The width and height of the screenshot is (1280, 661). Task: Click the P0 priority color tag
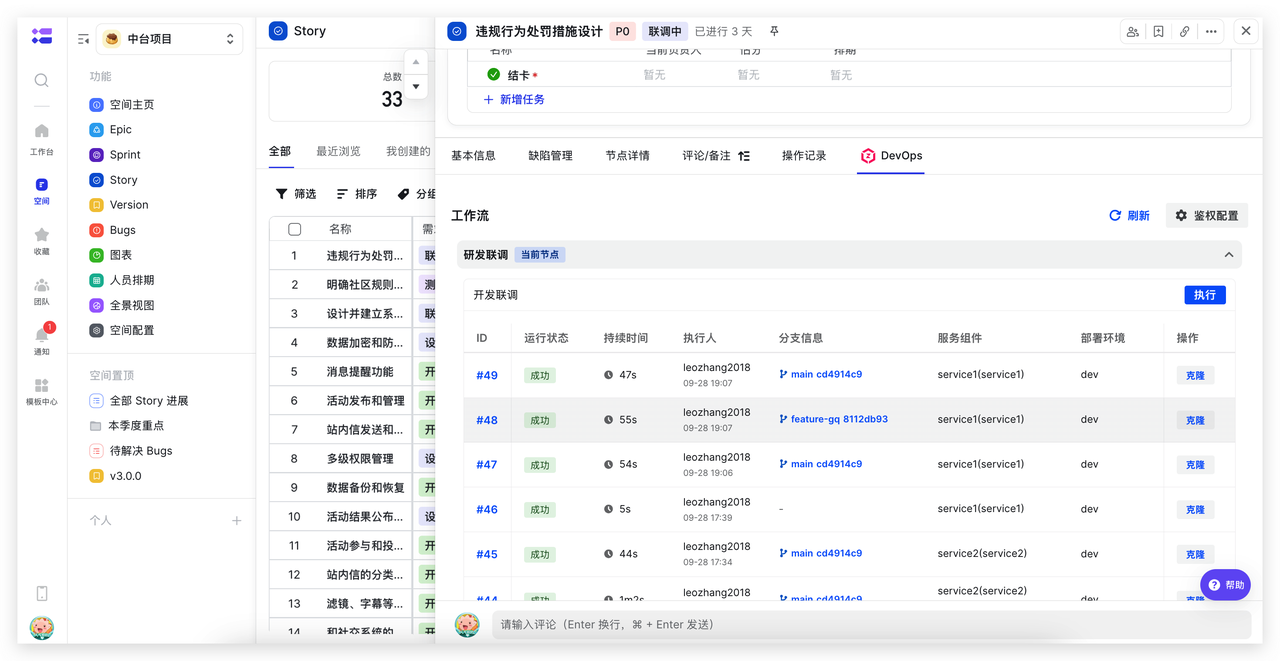click(622, 31)
